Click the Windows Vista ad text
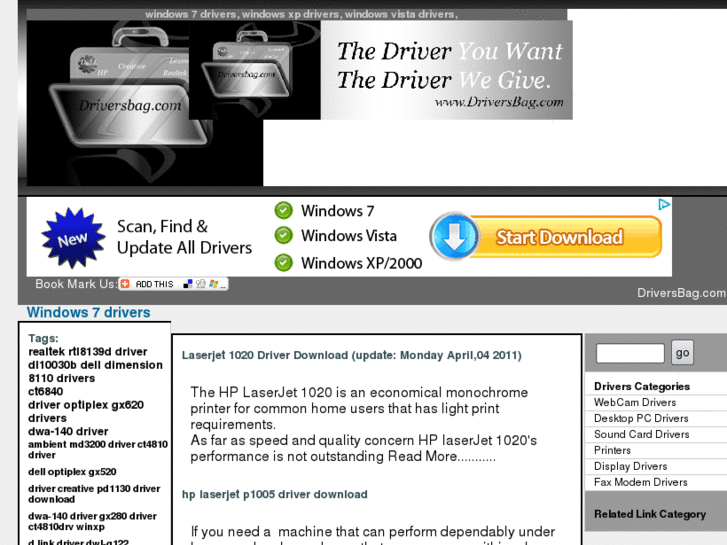The height and width of the screenshot is (545, 727). pos(349,236)
